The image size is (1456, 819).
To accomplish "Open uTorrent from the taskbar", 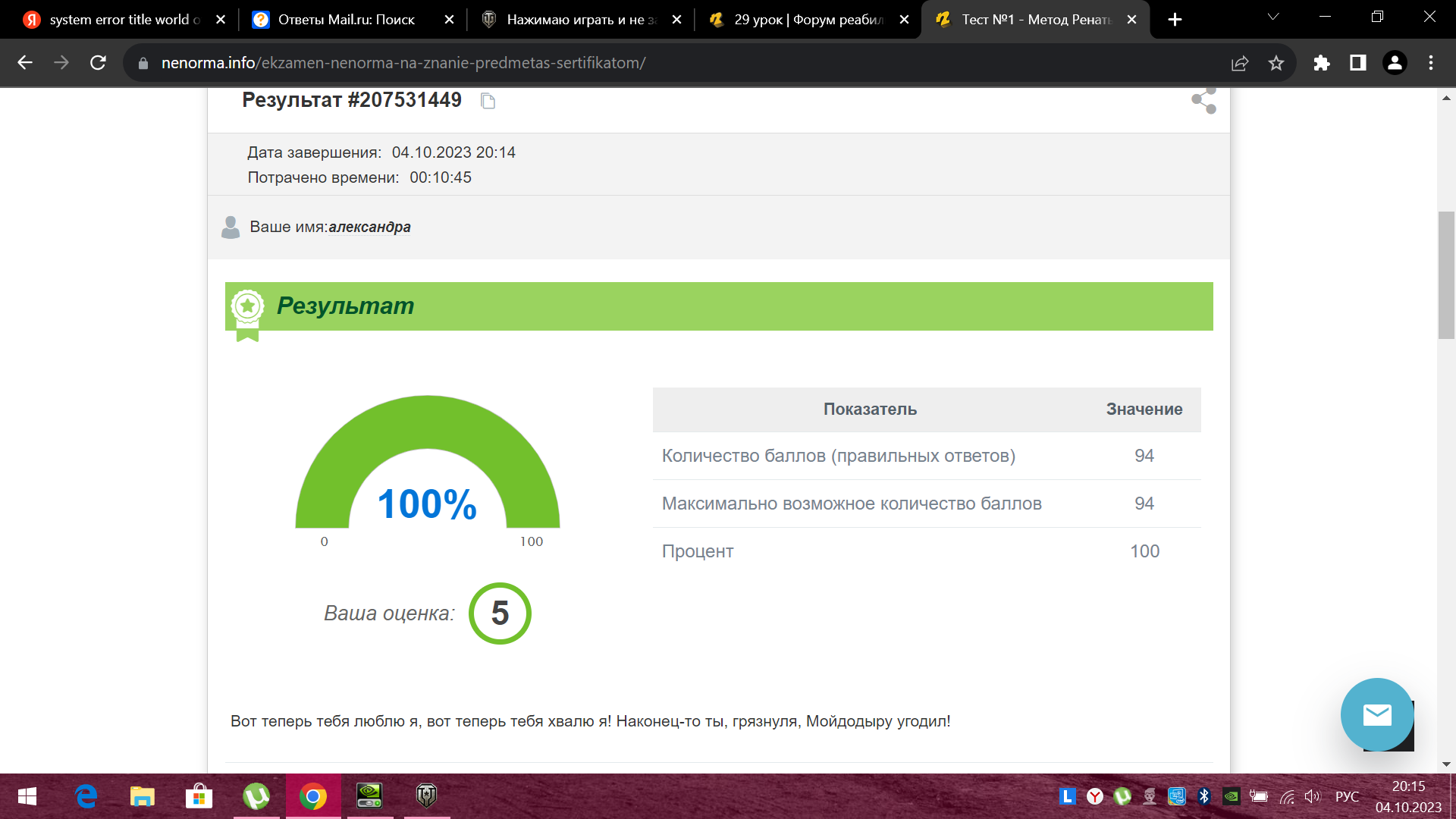I will [256, 796].
